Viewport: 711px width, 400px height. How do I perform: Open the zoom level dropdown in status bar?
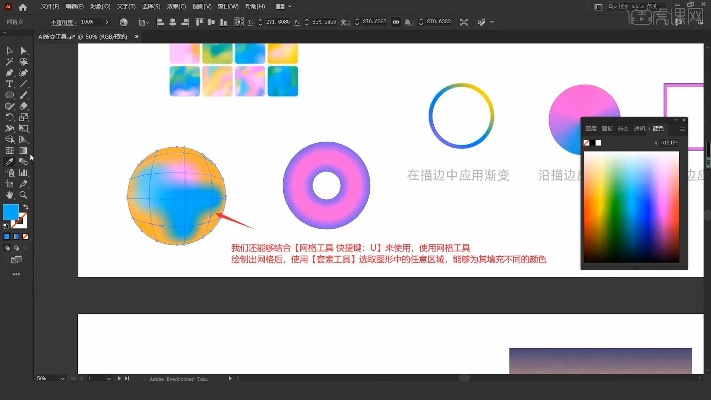(x=62, y=378)
